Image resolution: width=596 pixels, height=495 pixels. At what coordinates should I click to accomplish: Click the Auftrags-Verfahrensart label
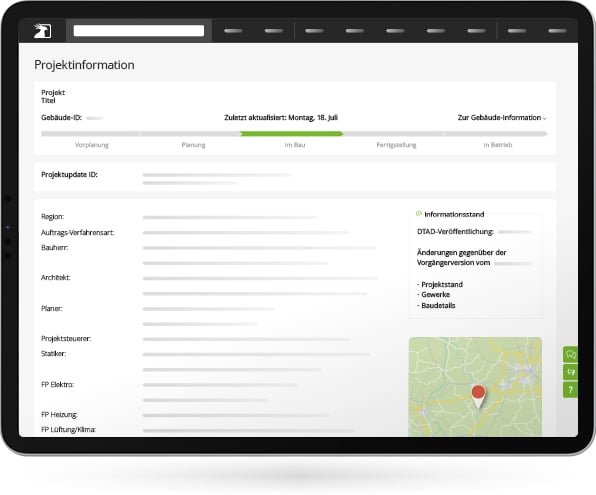(78, 232)
